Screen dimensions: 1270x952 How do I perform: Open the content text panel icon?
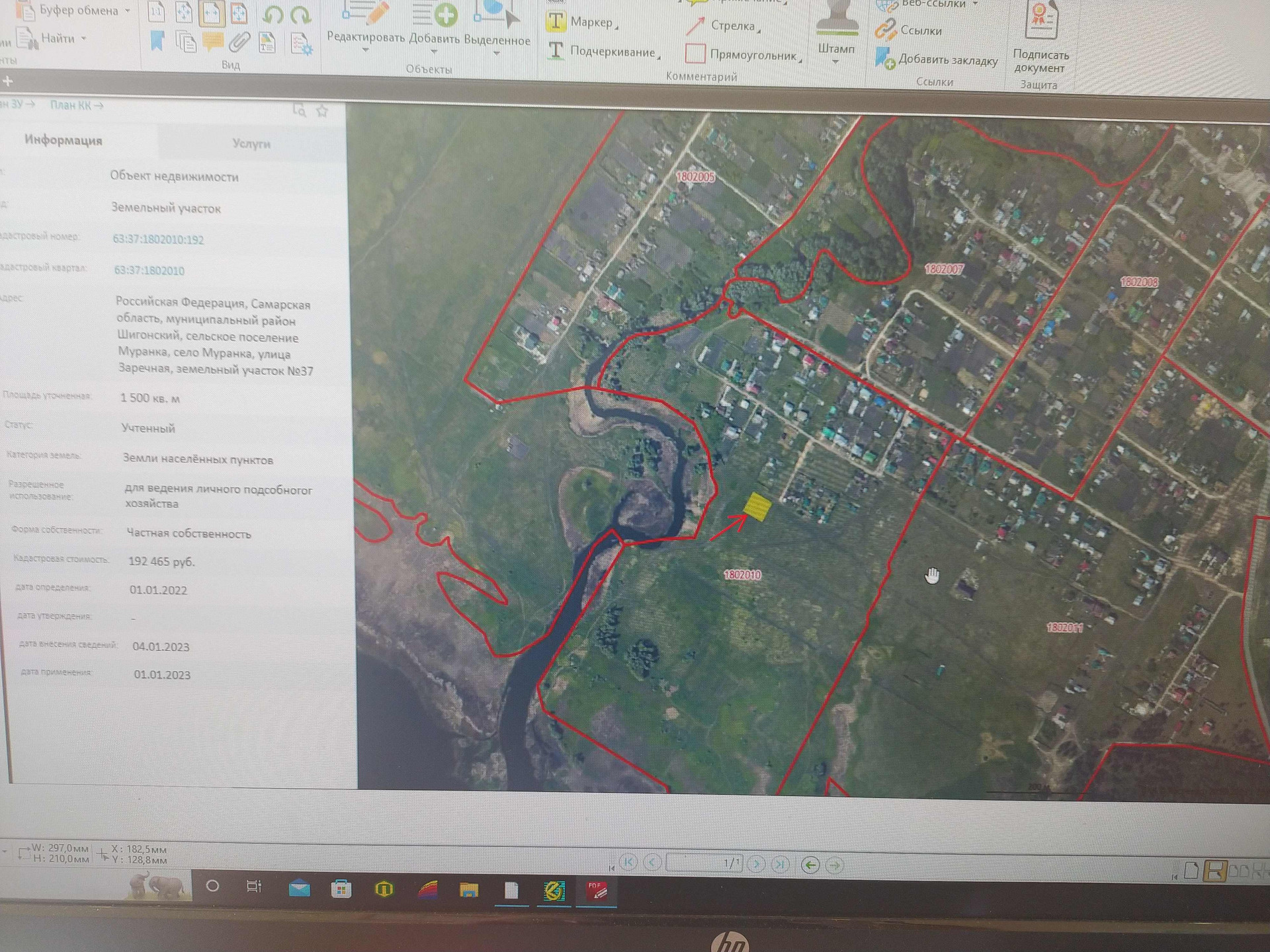pos(267,43)
